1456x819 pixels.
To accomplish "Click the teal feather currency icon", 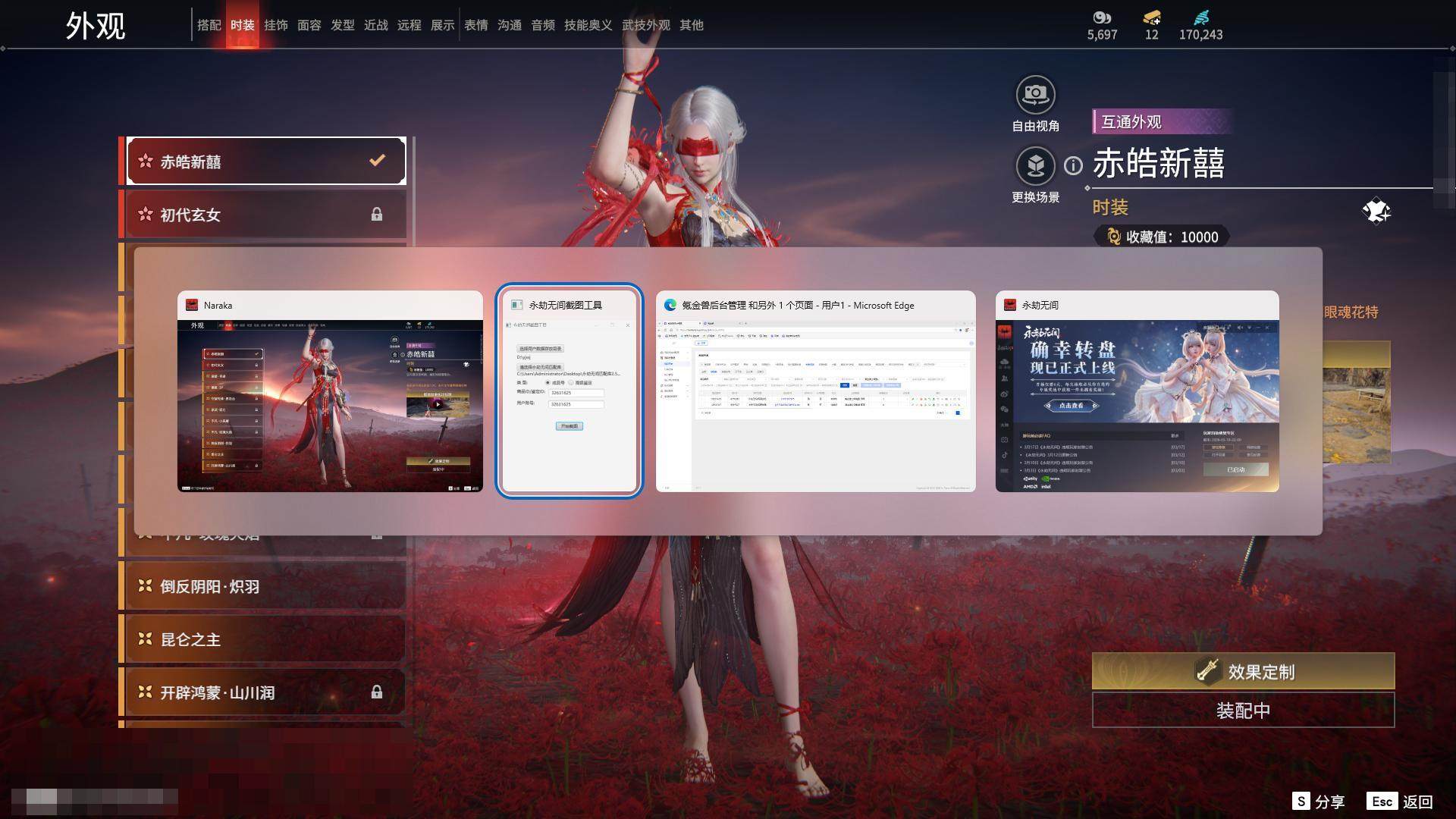I will [x=1200, y=17].
